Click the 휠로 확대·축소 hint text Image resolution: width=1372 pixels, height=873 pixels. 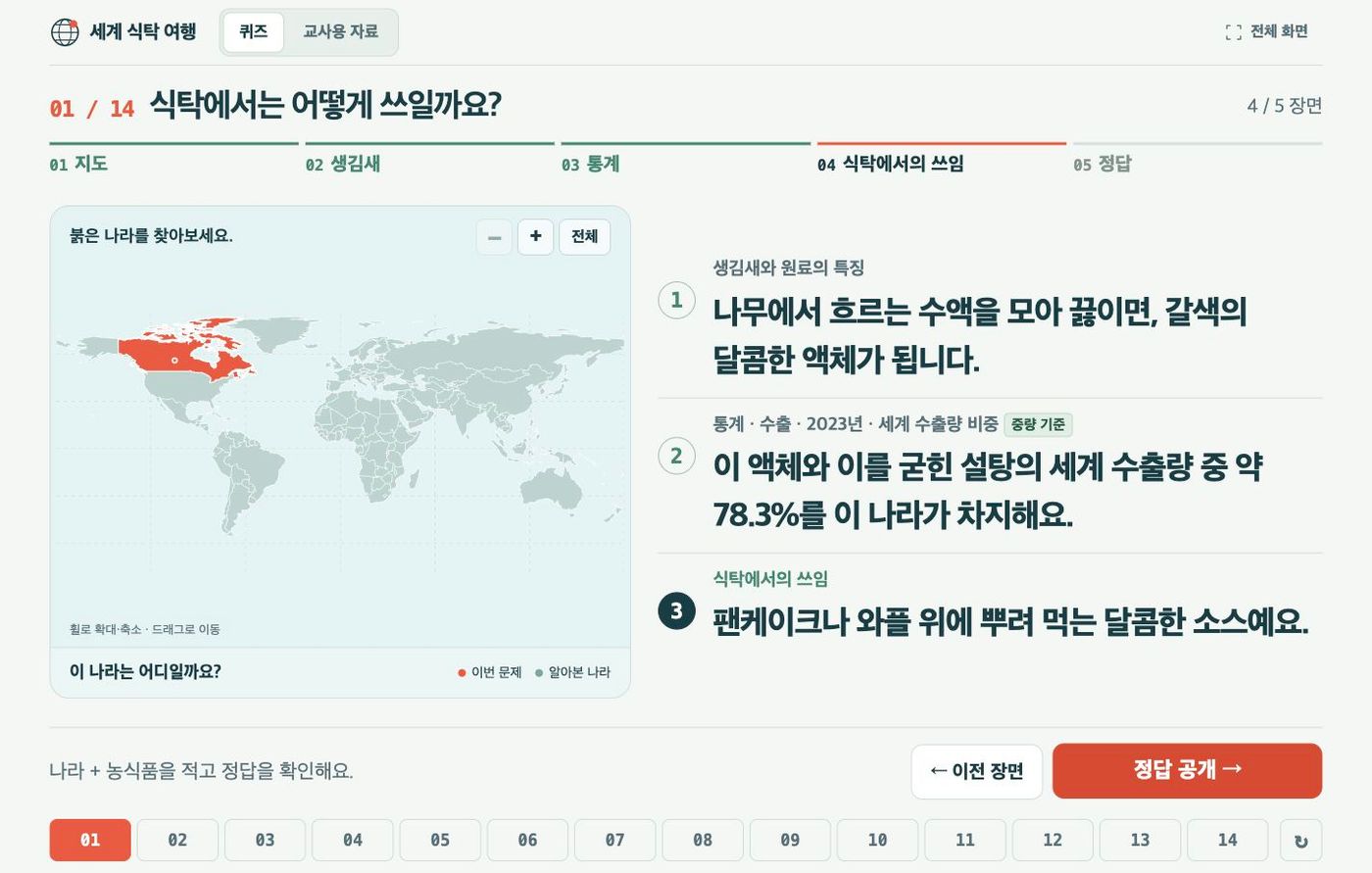tap(145, 629)
